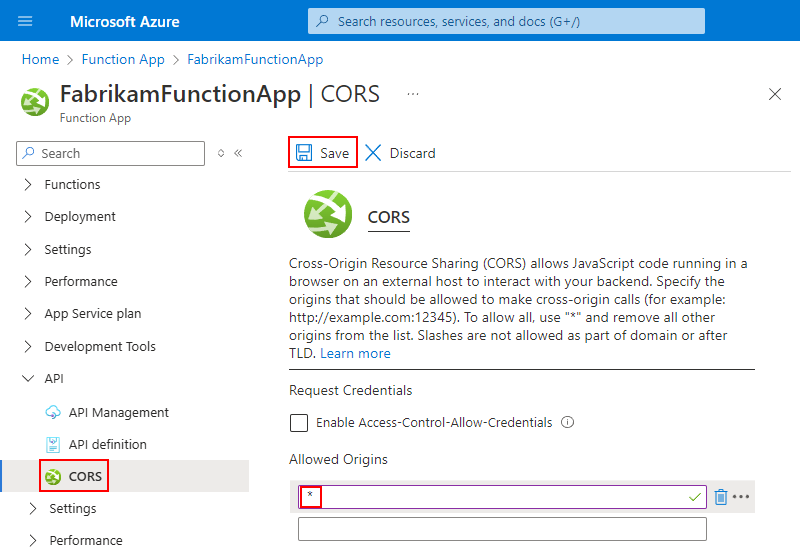
Task: Click the Microsoft Azure logo text
Action: (124, 21)
